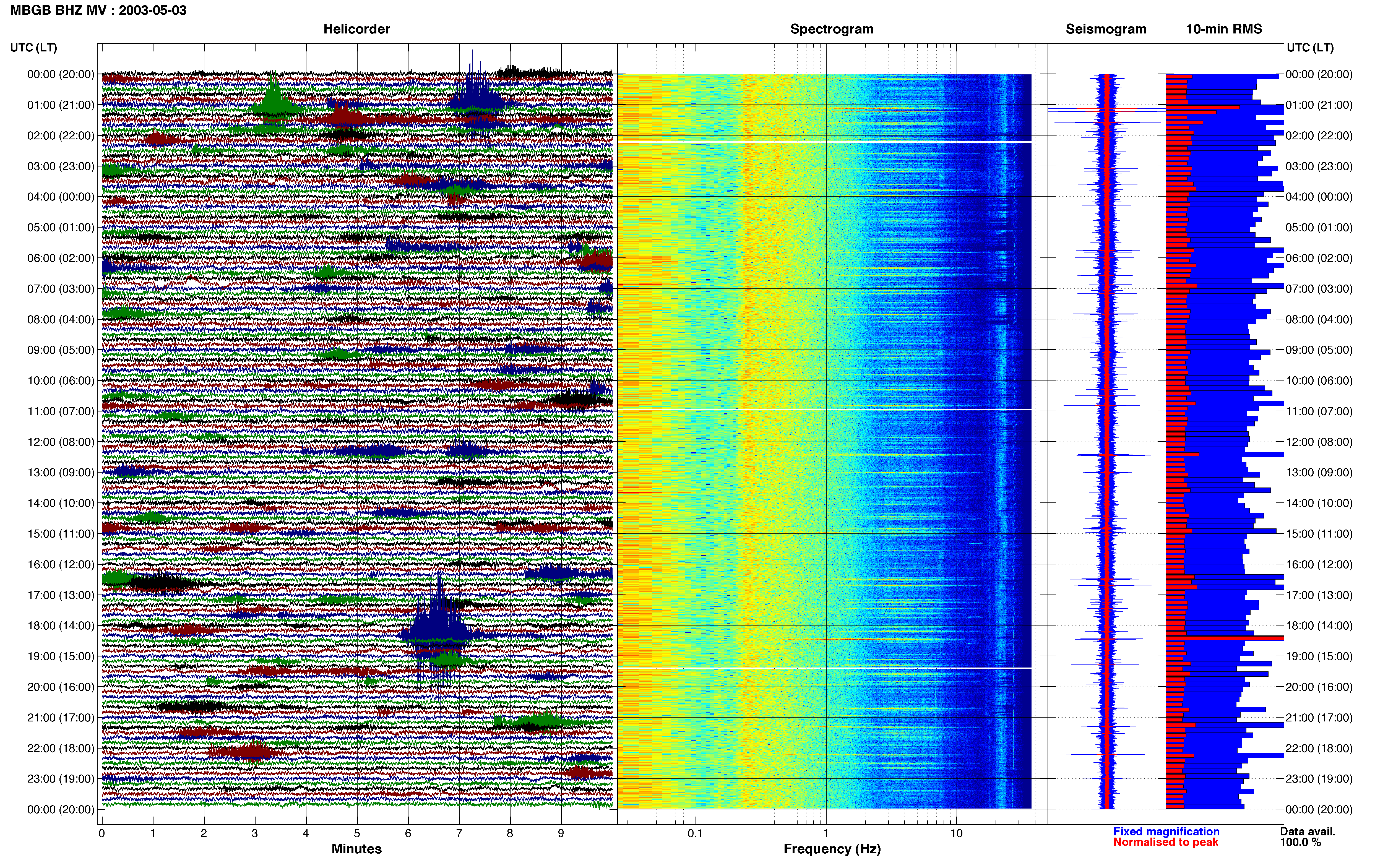Viewport: 1388px width, 868px height.
Task: Click 04:00 (00:00) on the Helicorder time axis
Action: (x=61, y=197)
